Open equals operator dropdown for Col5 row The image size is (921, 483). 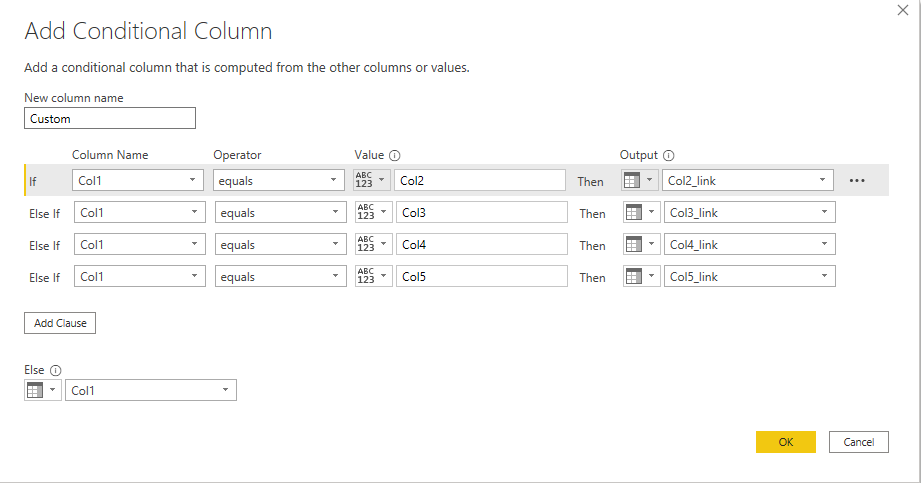(x=281, y=276)
